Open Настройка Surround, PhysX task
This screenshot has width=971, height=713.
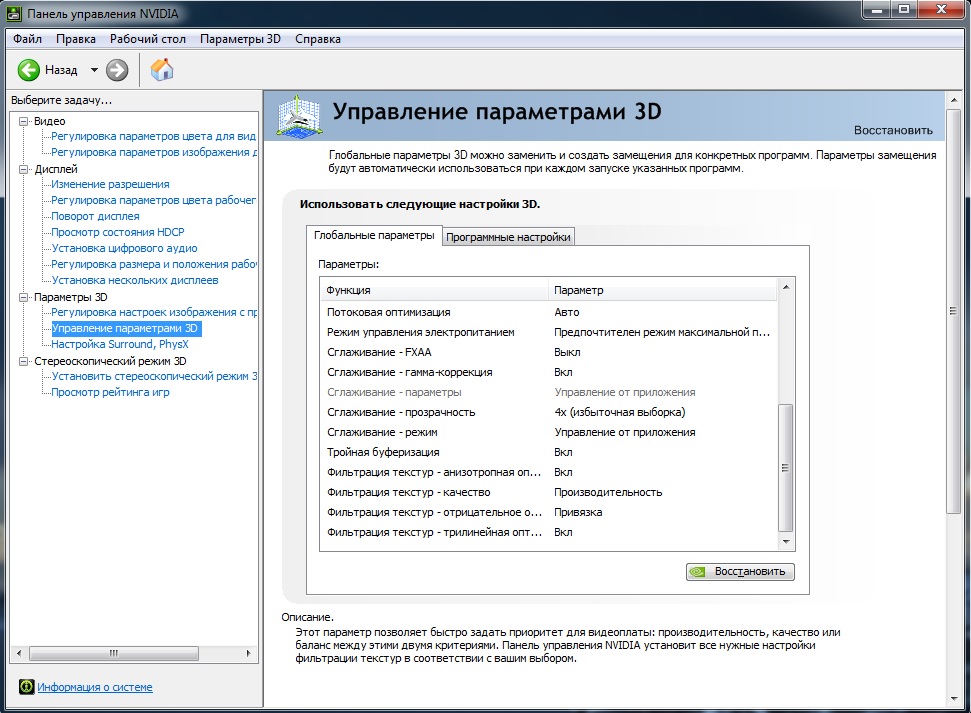[120, 344]
